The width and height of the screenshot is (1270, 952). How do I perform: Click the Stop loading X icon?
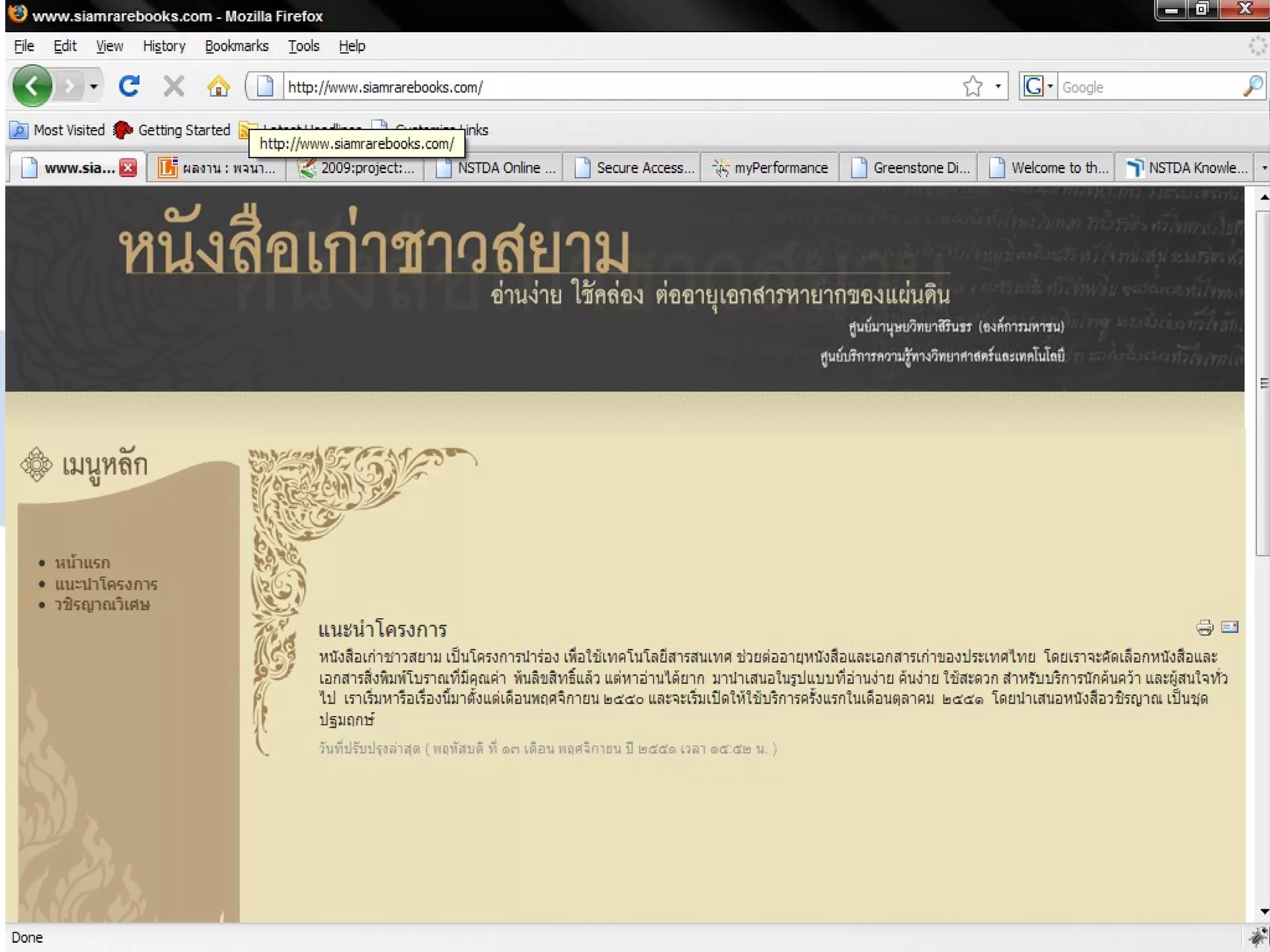[174, 86]
